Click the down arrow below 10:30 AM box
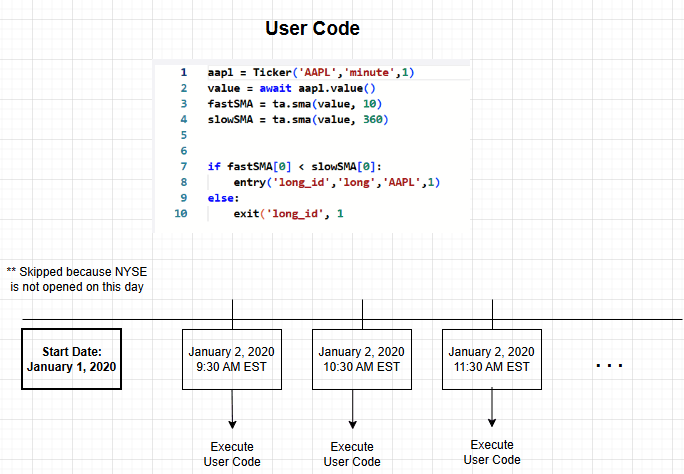The width and height of the screenshot is (684, 474). click(x=352, y=410)
